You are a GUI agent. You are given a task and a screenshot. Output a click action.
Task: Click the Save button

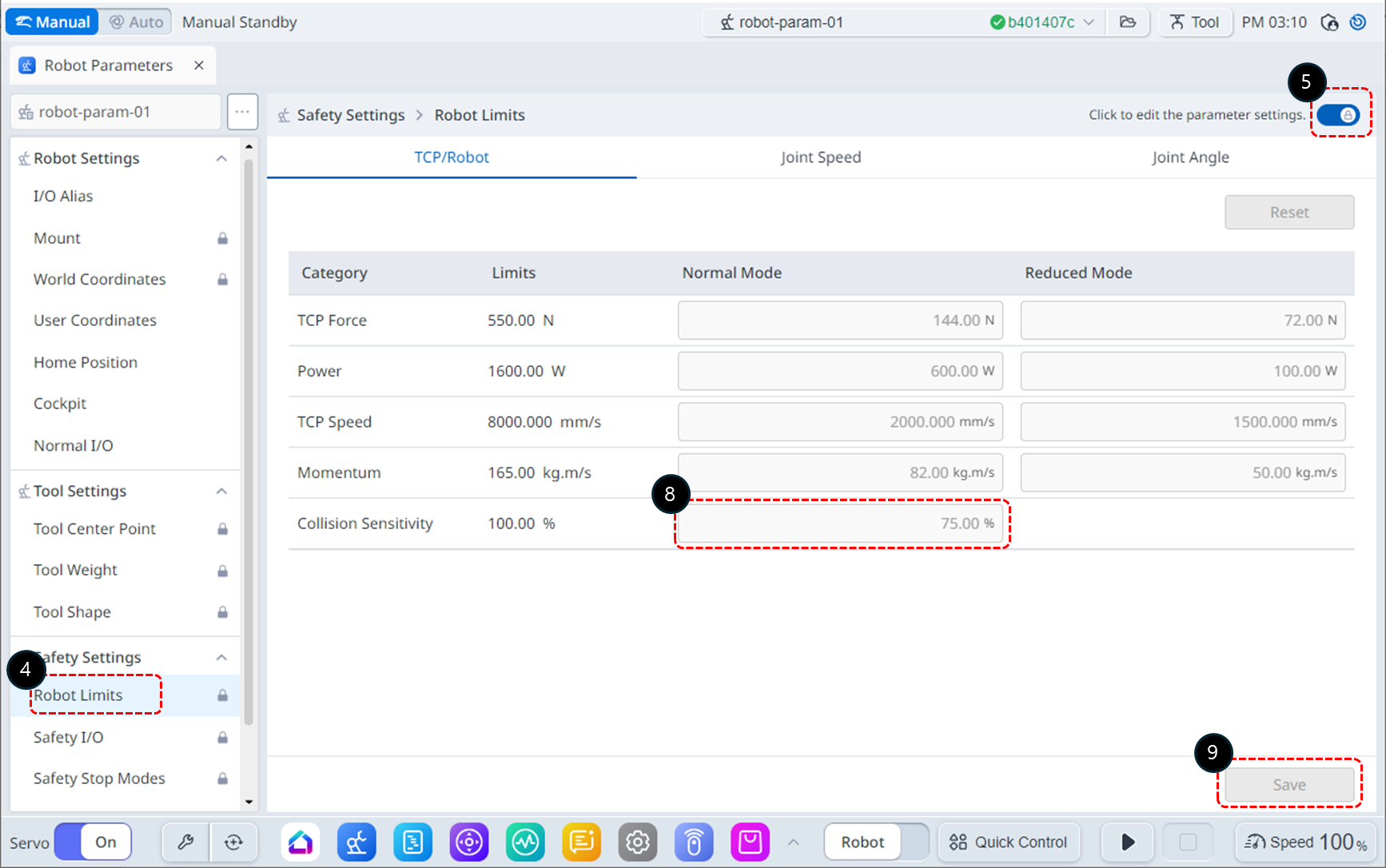pos(1288,785)
